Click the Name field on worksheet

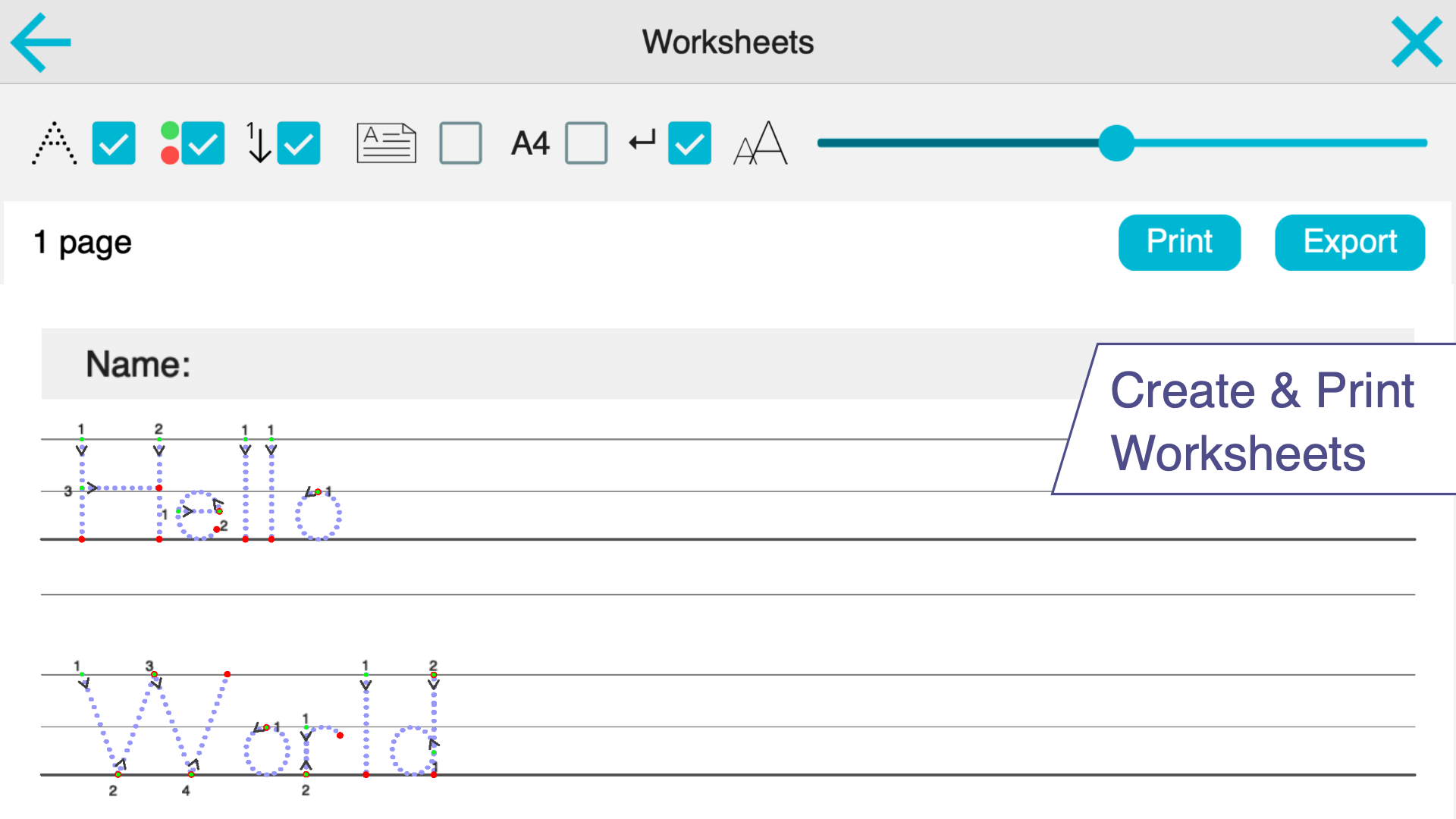[531, 364]
